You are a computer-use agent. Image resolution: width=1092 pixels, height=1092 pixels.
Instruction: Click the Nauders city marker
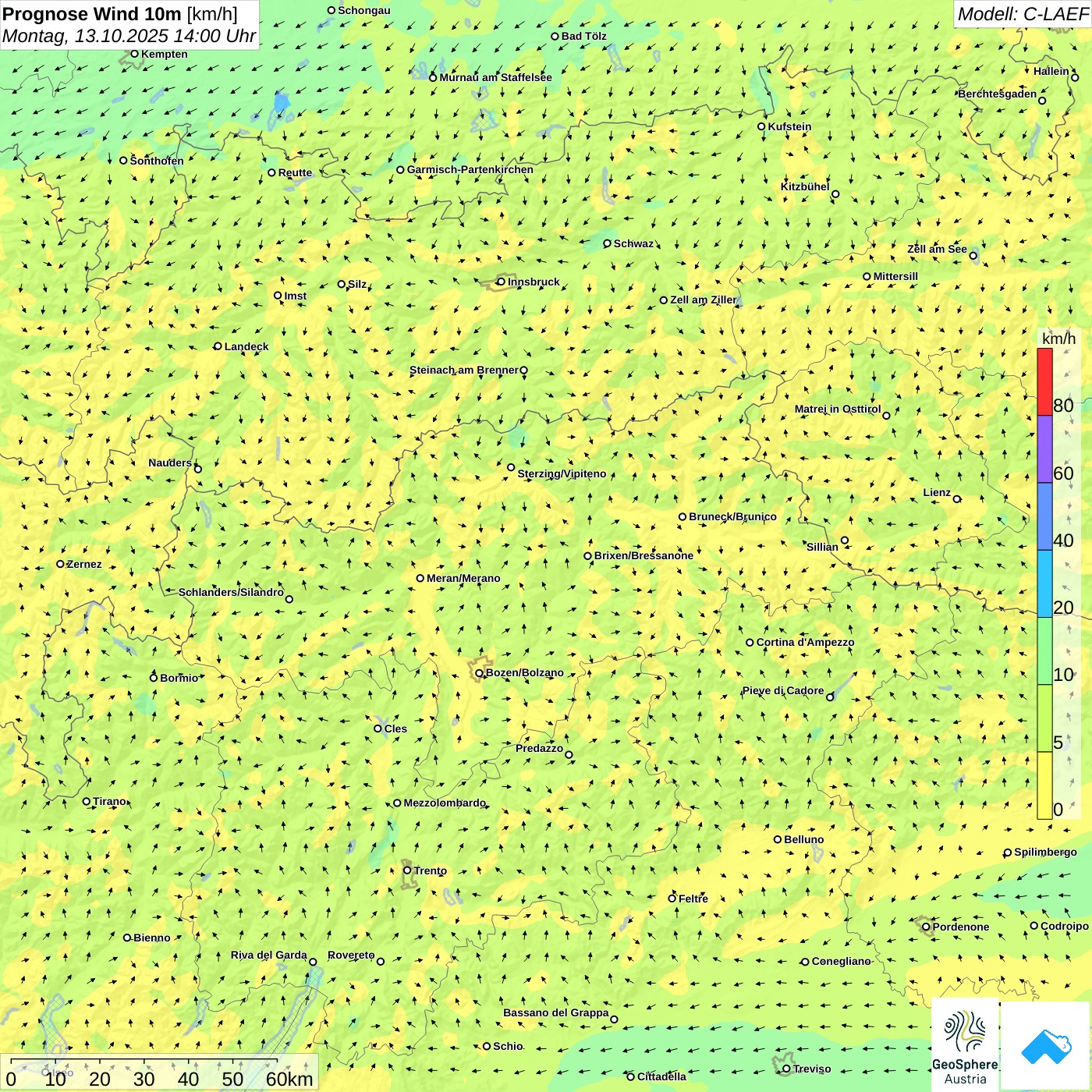pyautogui.click(x=197, y=469)
